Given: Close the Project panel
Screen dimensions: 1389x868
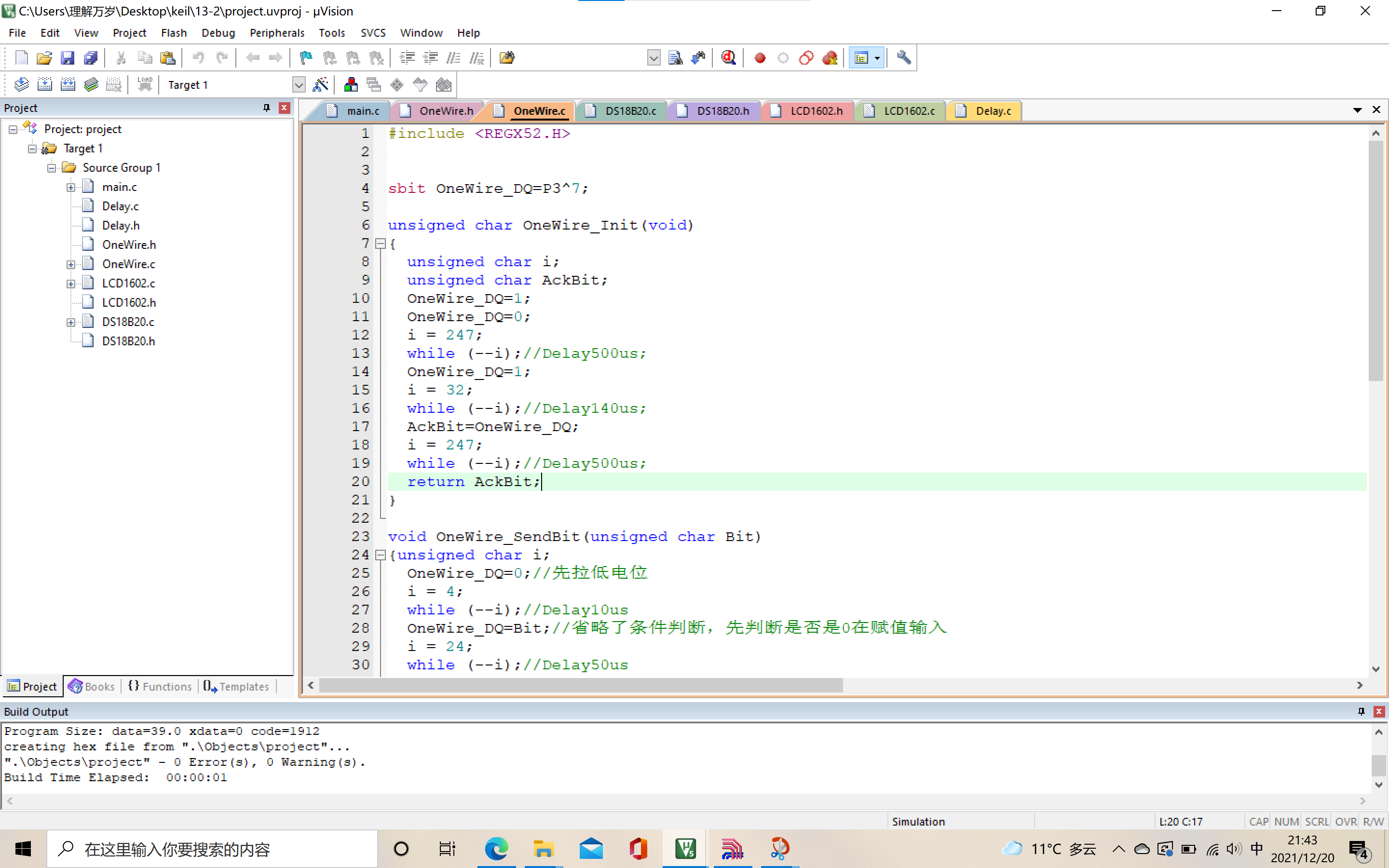Looking at the screenshot, I should (x=284, y=108).
